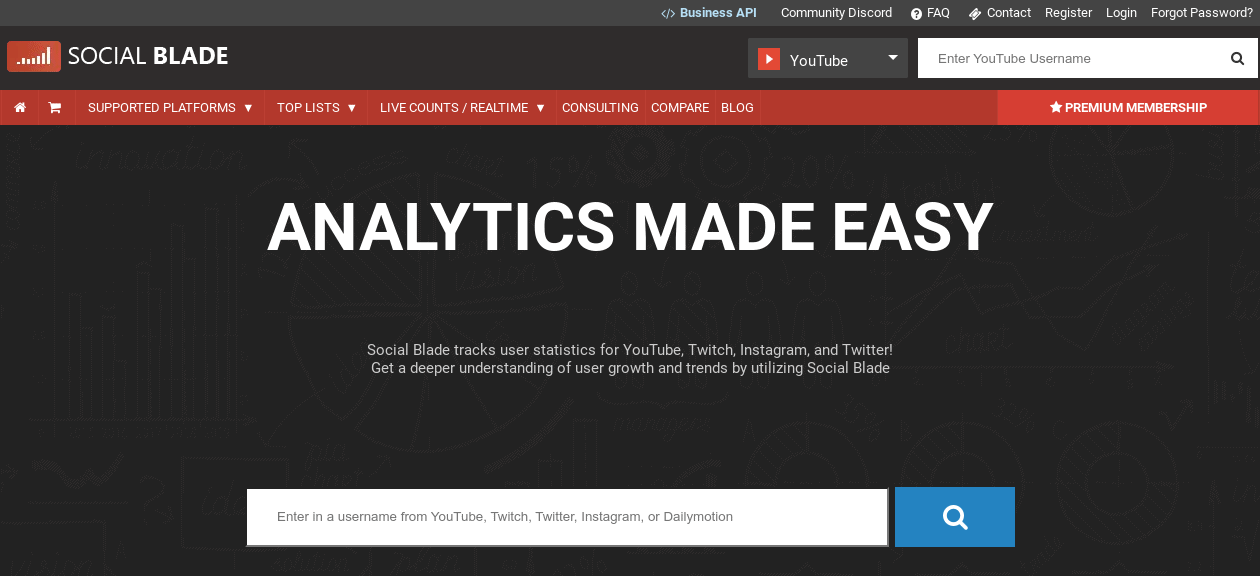This screenshot has width=1260, height=576.
Task: Open the Blog section
Action: [737, 107]
